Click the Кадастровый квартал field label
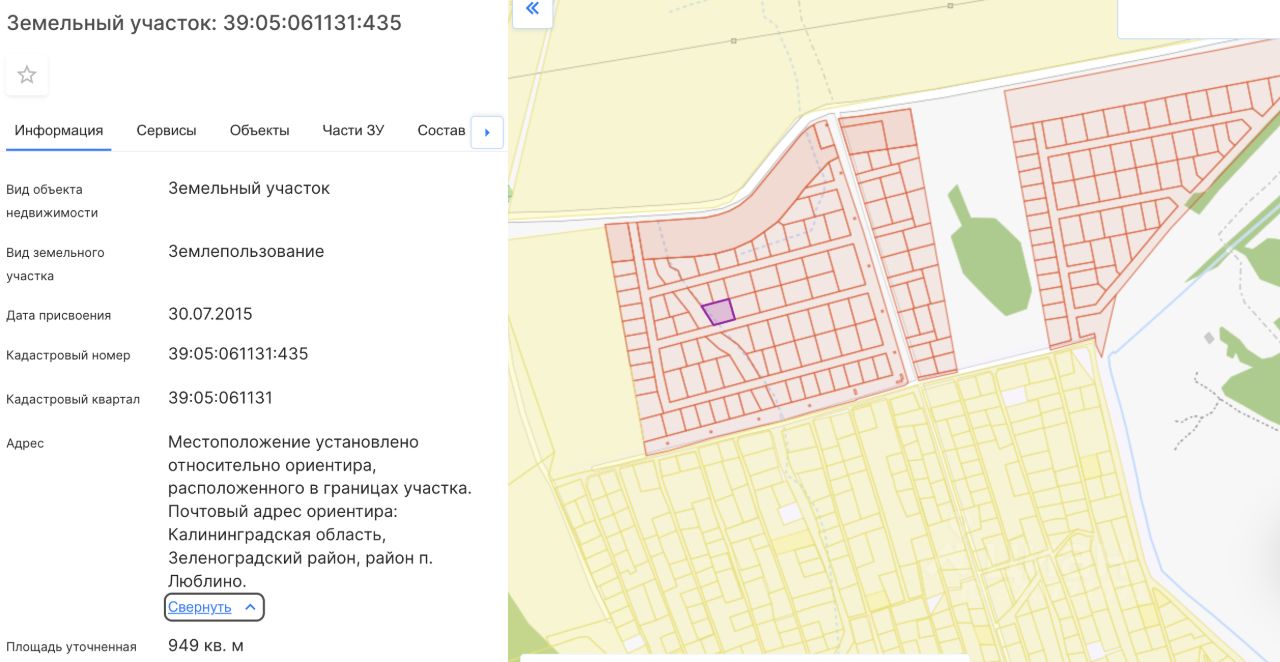Screen dimensions: 1280x662 [x=73, y=399]
